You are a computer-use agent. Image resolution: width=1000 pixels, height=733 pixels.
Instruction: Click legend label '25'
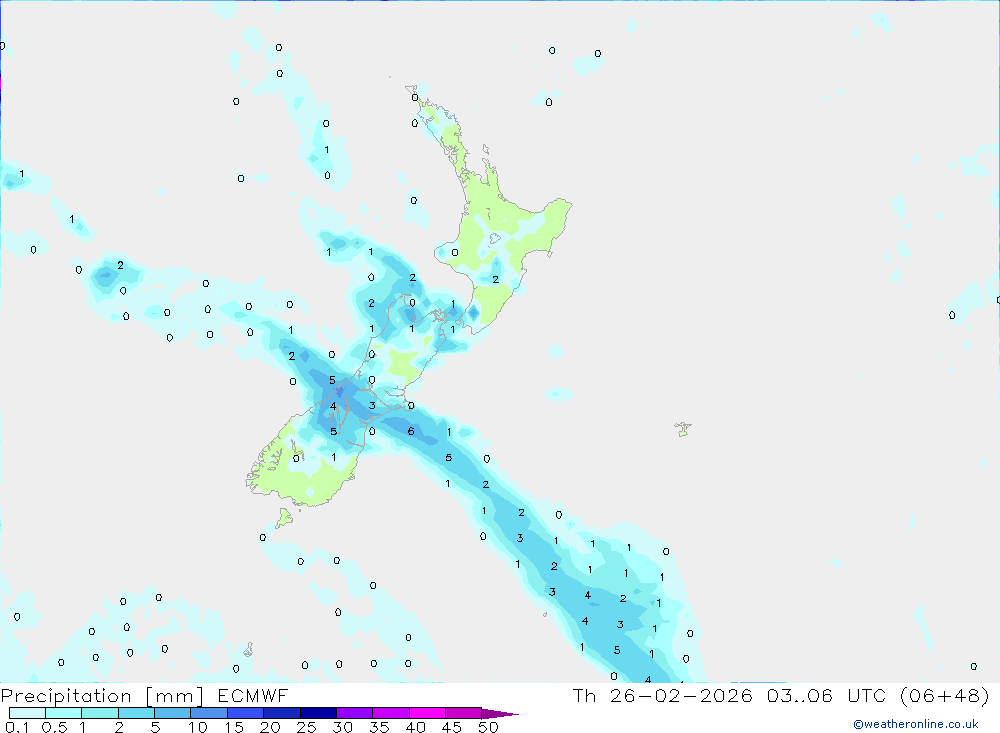306,727
